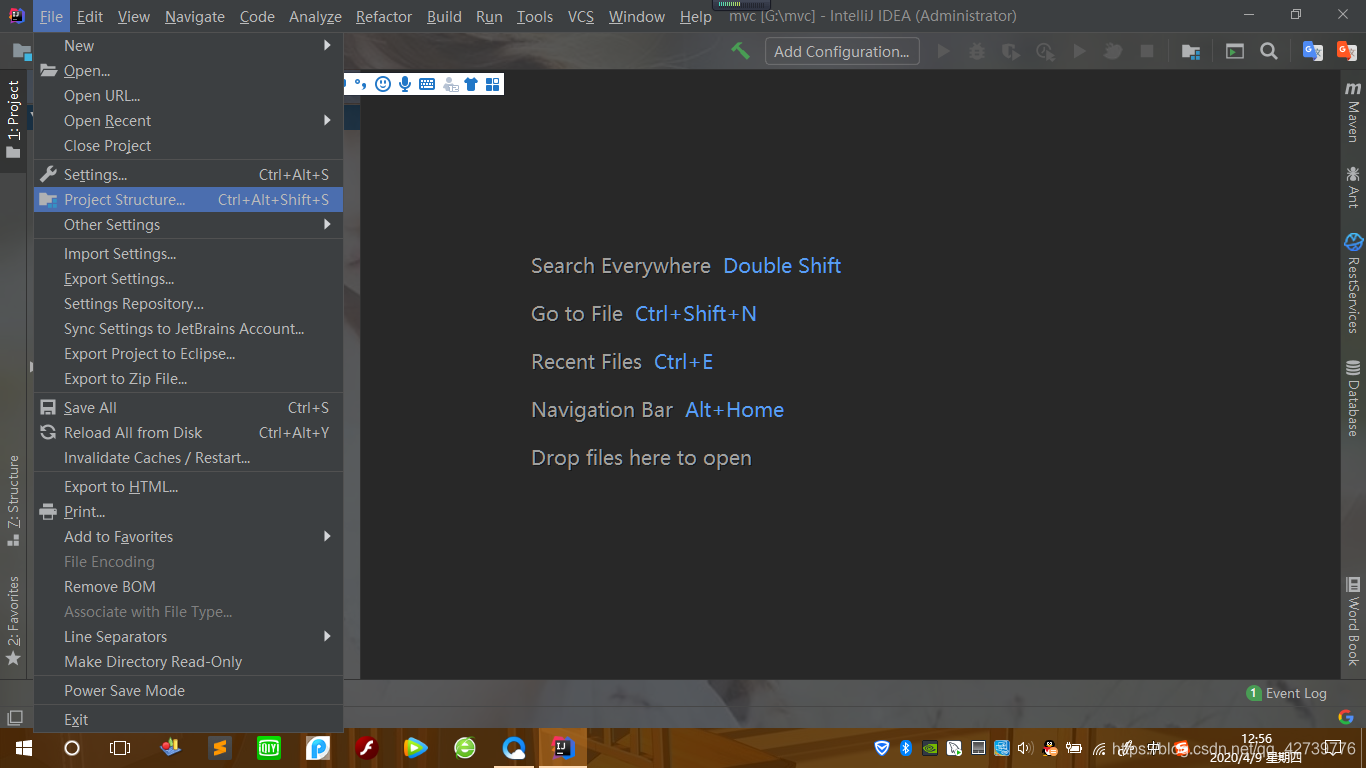Expand the Line Separators submenu
The width and height of the screenshot is (1366, 768).
[188, 636]
